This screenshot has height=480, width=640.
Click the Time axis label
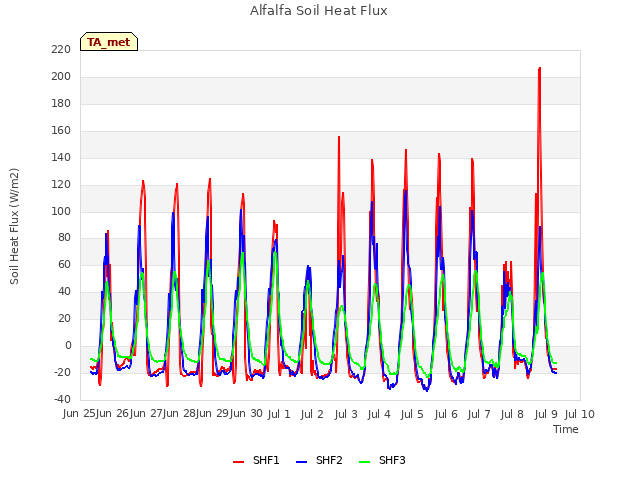566,429
